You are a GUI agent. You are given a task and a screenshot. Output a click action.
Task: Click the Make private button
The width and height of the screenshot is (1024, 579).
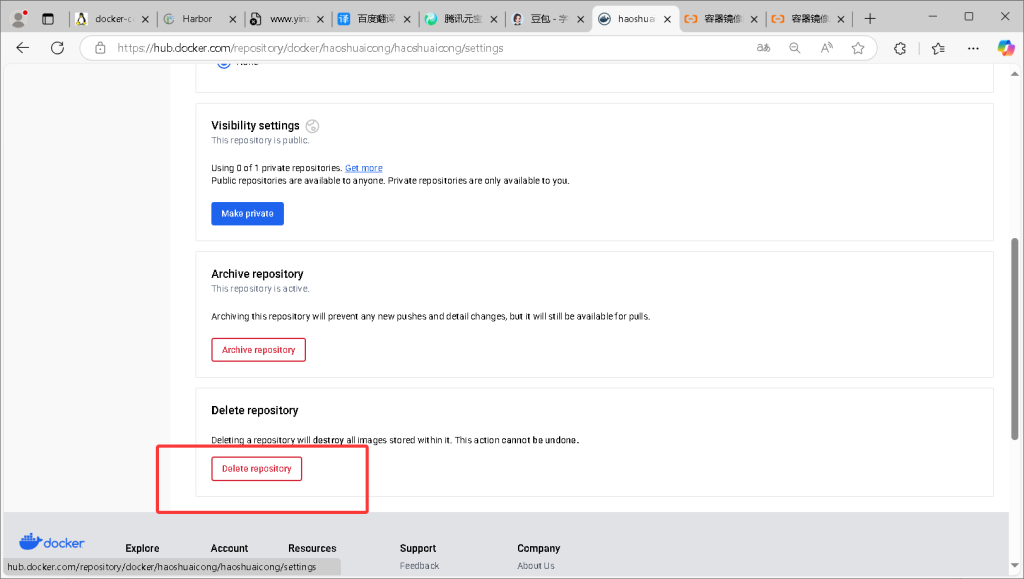247,214
